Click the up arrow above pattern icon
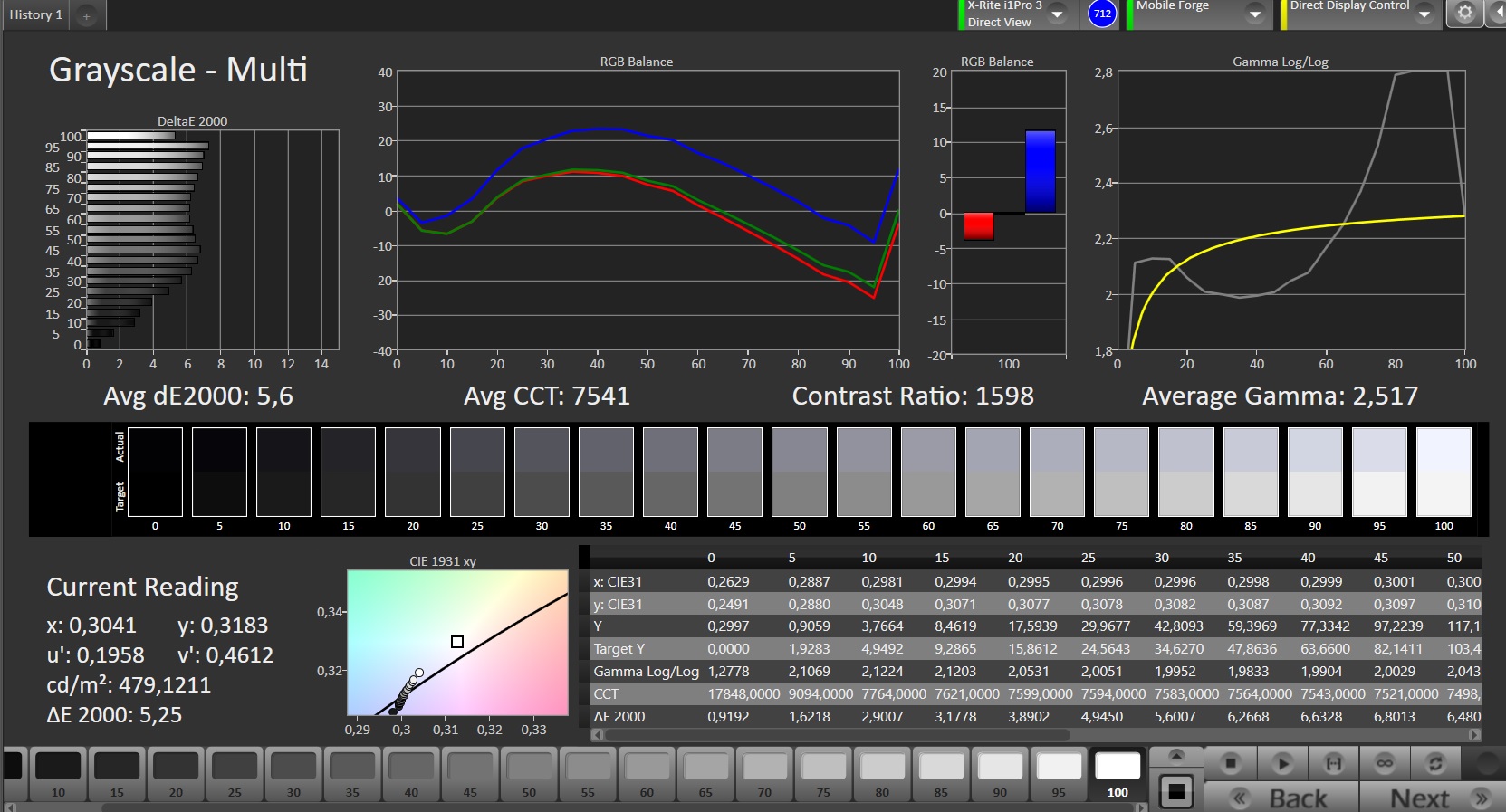 [x=1176, y=756]
